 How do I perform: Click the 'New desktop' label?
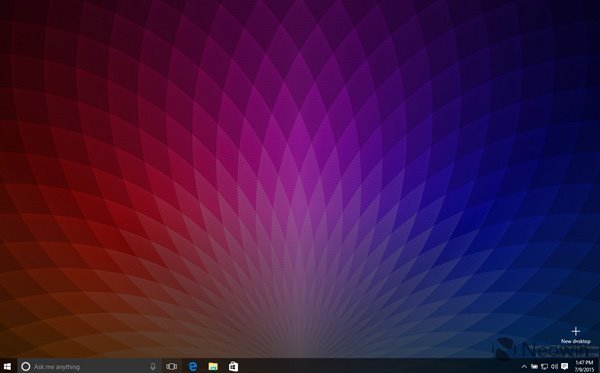pyautogui.click(x=576, y=341)
